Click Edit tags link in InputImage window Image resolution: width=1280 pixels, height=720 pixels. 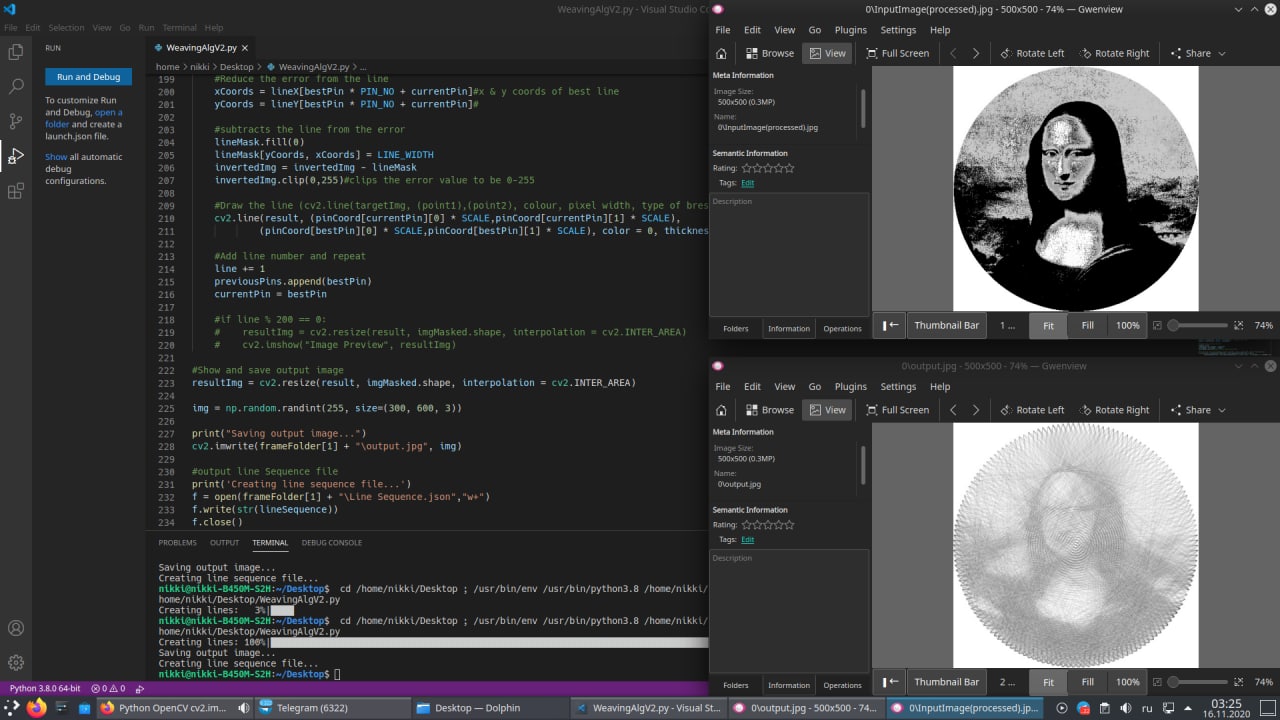[748, 183]
